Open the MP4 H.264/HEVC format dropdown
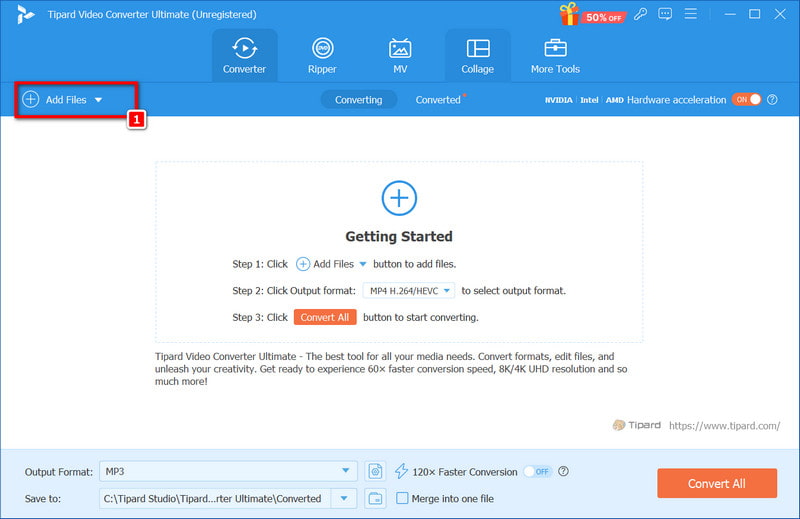Image resolution: width=800 pixels, height=519 pixels. pos(409,290)
